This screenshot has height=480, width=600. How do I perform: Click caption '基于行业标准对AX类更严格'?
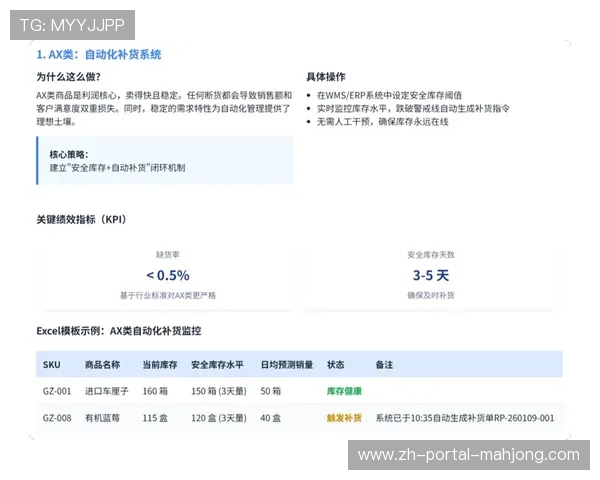pyautogui.click(x=168, y=296)
